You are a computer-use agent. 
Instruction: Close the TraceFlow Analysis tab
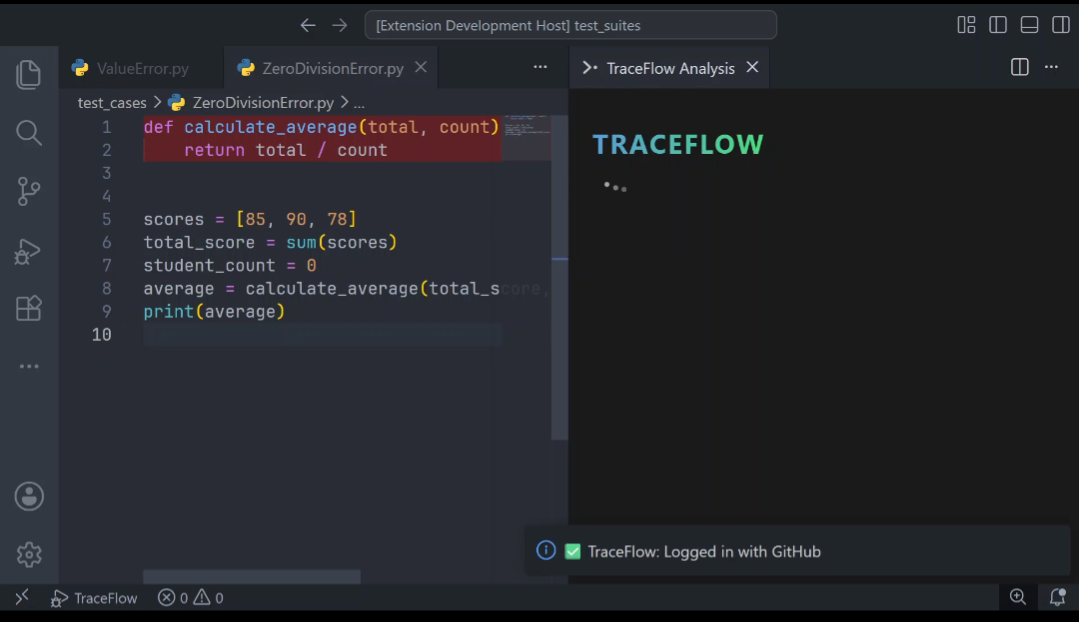pyautogui.click(x=752, y=67)
